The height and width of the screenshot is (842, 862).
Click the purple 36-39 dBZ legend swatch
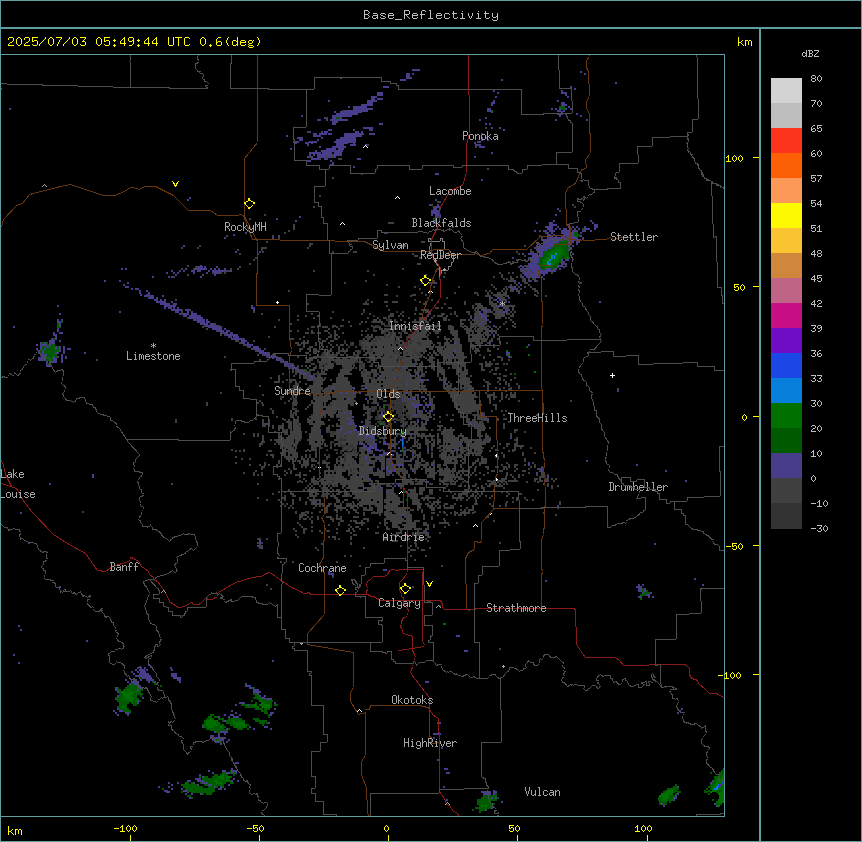point(786,341)
